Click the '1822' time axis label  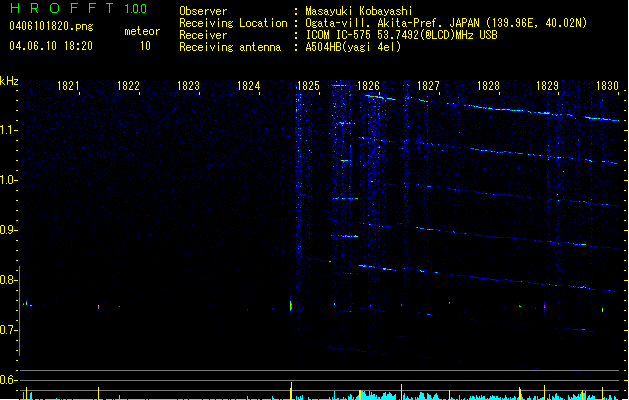pyautogui.click(x=128, y=86)
